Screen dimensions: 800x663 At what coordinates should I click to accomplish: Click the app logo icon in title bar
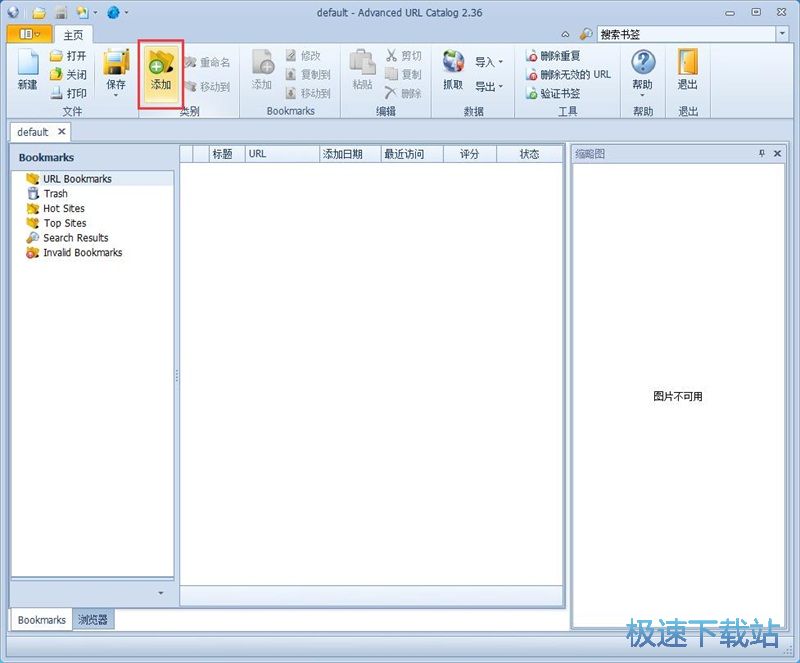coord(13,12)
